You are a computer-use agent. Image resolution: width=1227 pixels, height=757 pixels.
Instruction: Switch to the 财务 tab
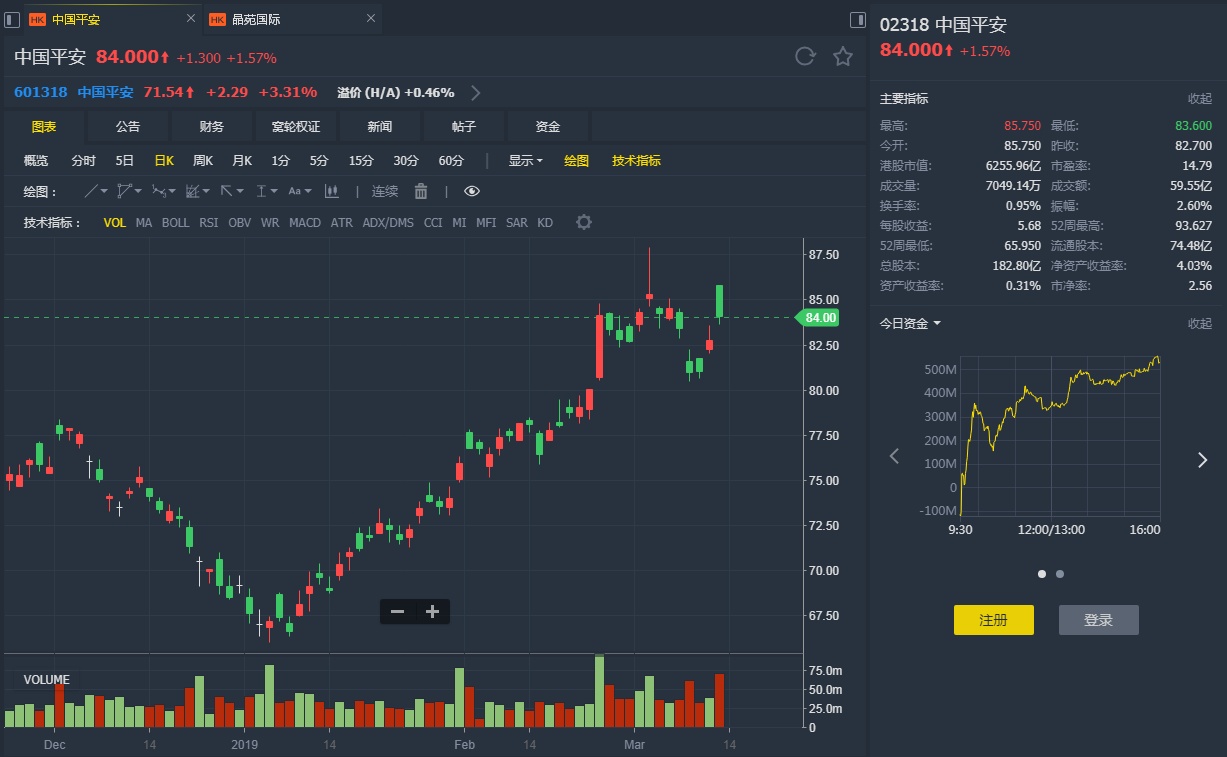click(211, 127)
